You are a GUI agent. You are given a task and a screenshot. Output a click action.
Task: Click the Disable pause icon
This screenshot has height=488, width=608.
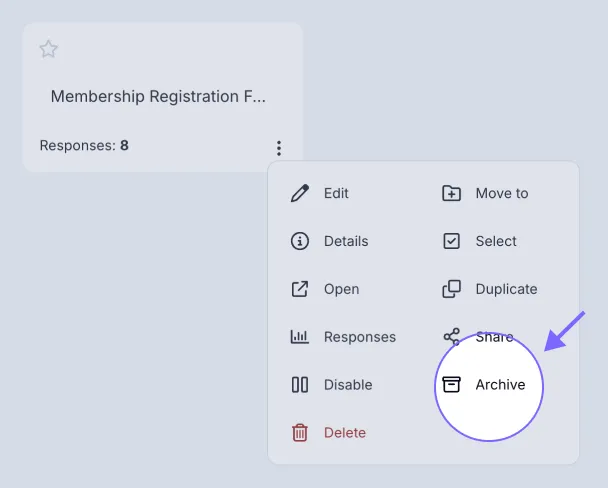(300, 385)
